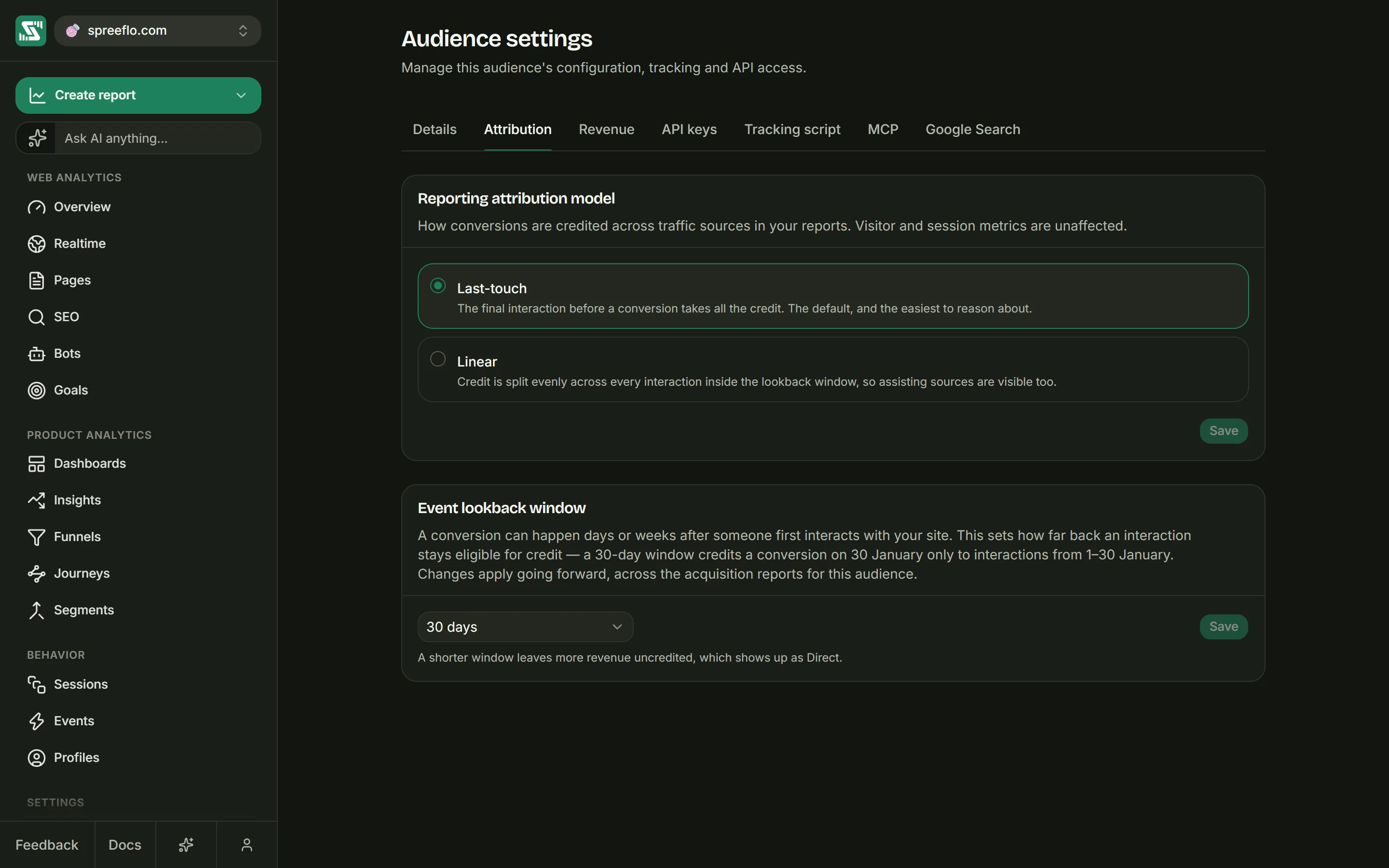Image resolution: width=1389 pixels, height=868 pixels.
Task: Click the AI sparkle icon in bottom bar
Action: 186,845
